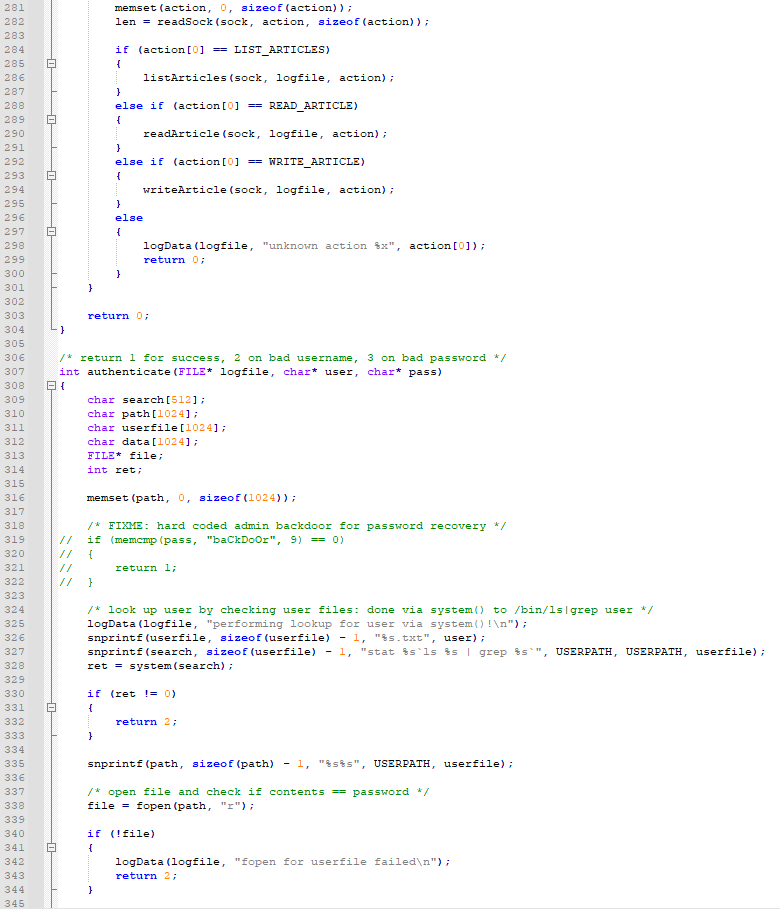Click the WRITE_ARTICLE constant

(x=314, y=162)
